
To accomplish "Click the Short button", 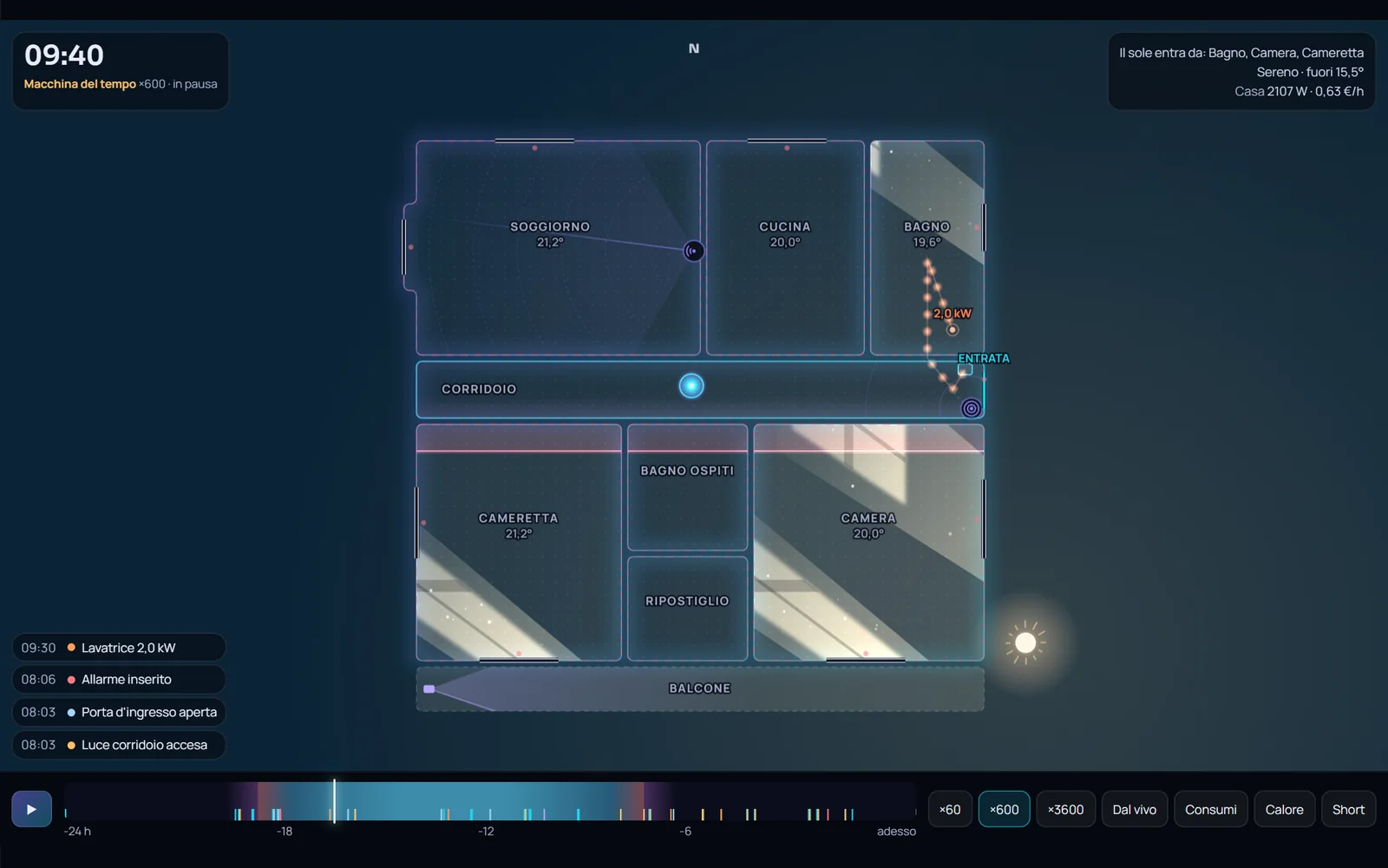I will [1348, 809].
